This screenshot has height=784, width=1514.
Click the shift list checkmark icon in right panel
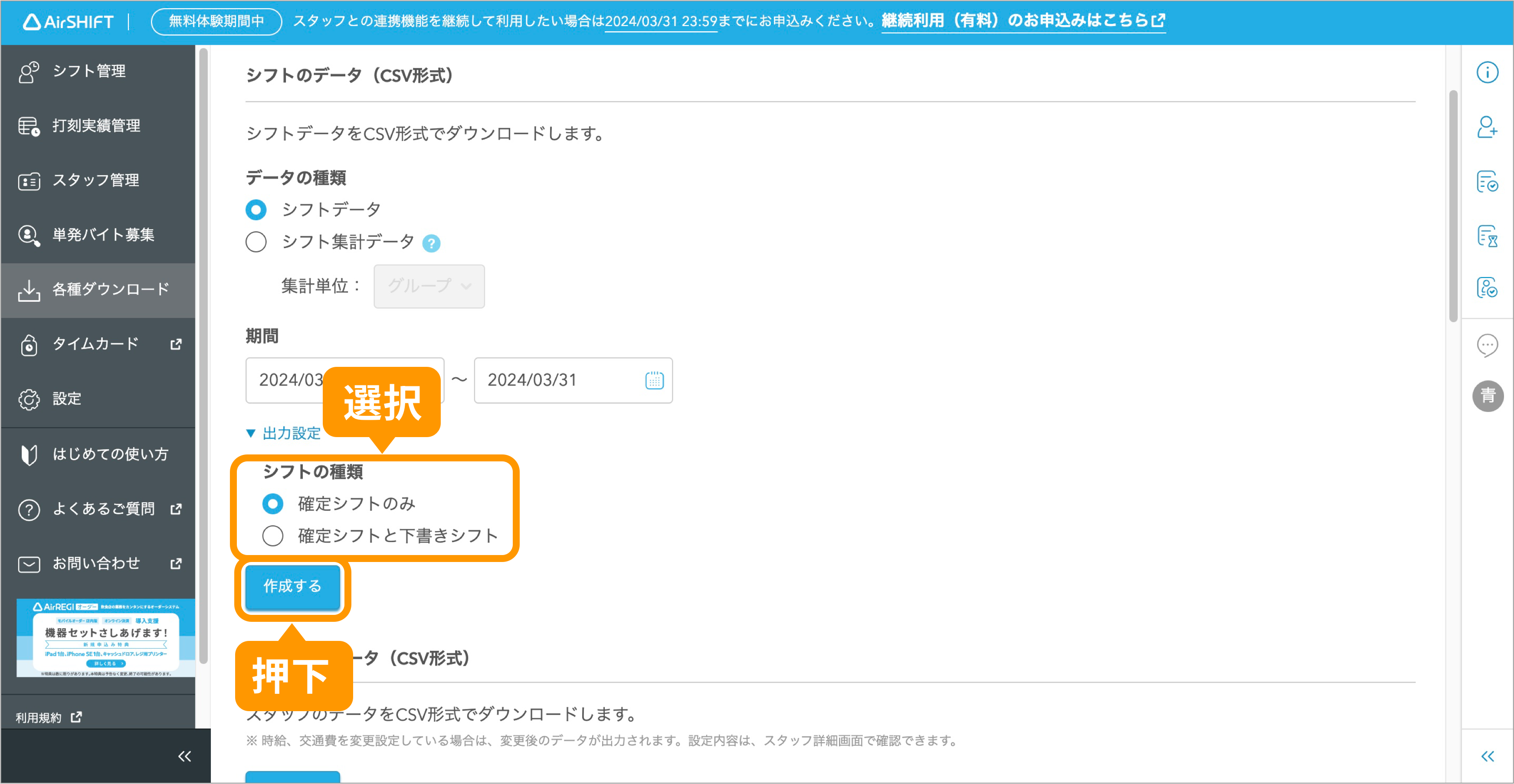click(1488, 181)
